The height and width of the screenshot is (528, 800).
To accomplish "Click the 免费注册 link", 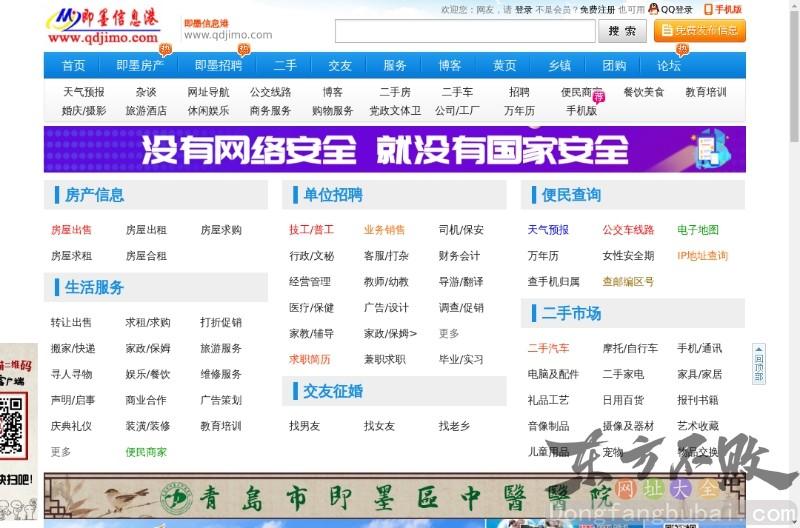I will (597, 10).
